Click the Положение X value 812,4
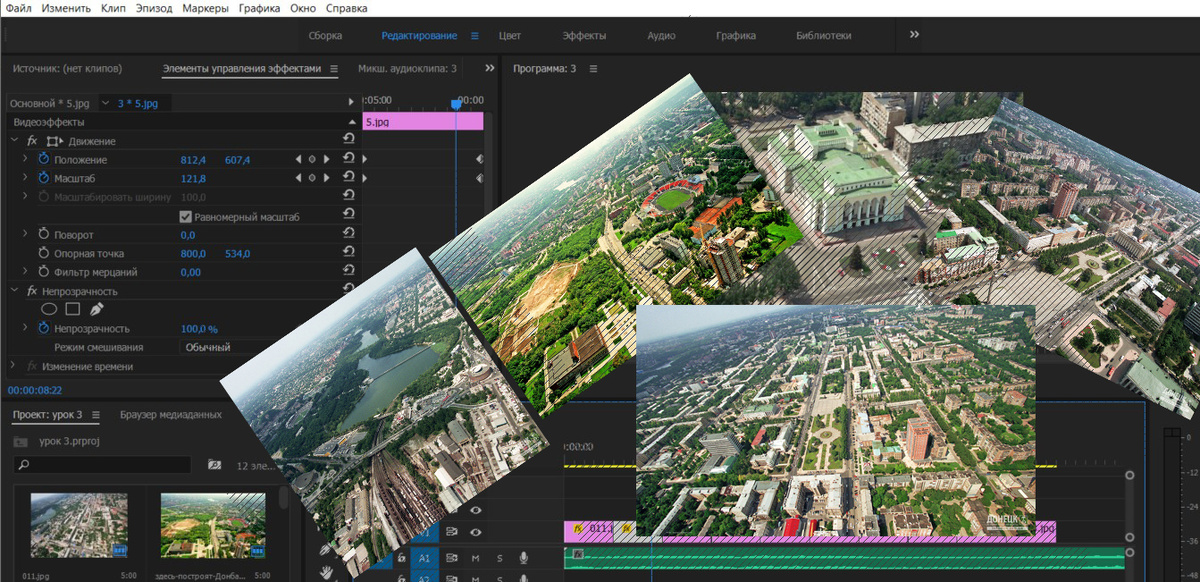The image size is (1200, 582). (x=193, y=160)
